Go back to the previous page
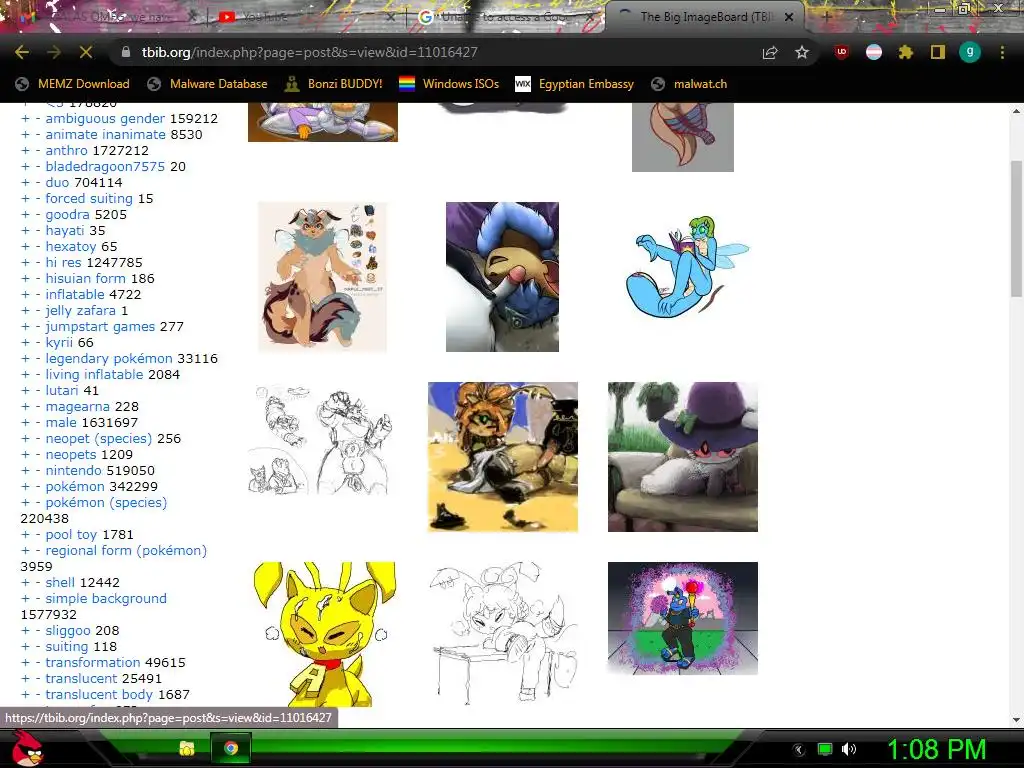 22,52
